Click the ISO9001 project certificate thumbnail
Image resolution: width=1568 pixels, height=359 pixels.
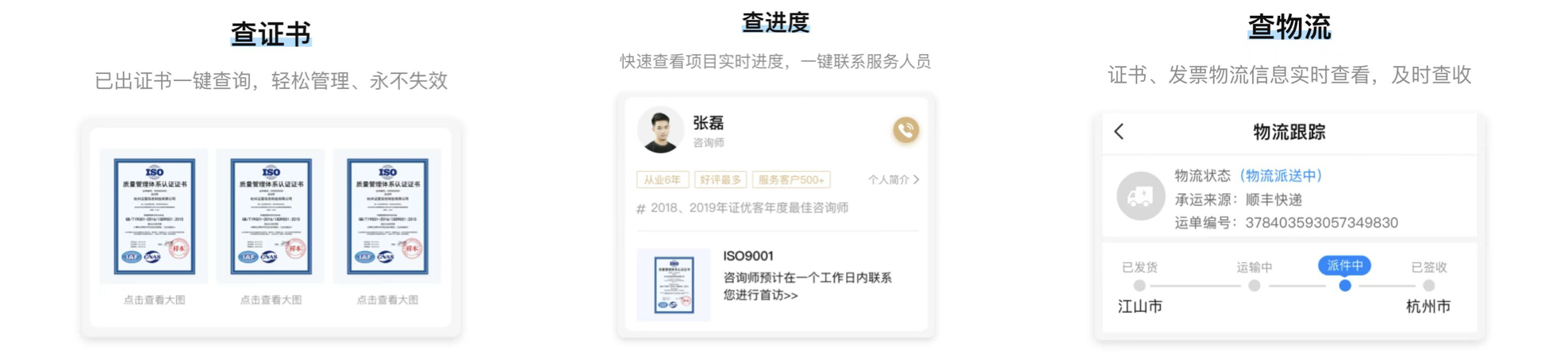674,284
